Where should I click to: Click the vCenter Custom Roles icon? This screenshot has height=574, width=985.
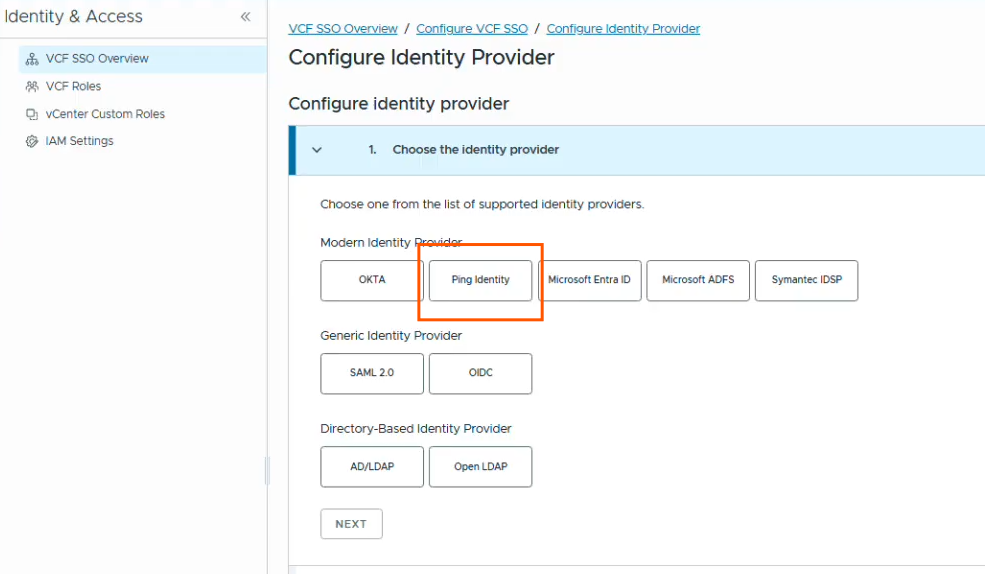32,114
